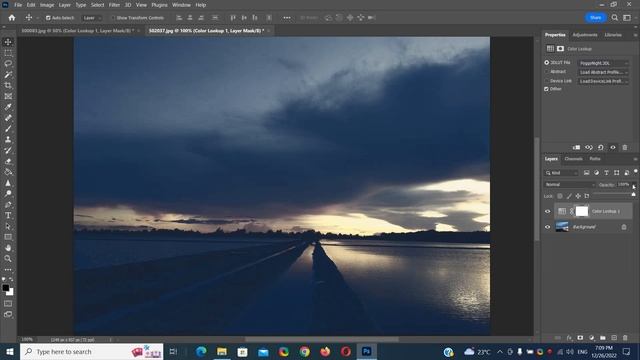
Task: Open the Layers panel options menu
Action: pos(635,159)
